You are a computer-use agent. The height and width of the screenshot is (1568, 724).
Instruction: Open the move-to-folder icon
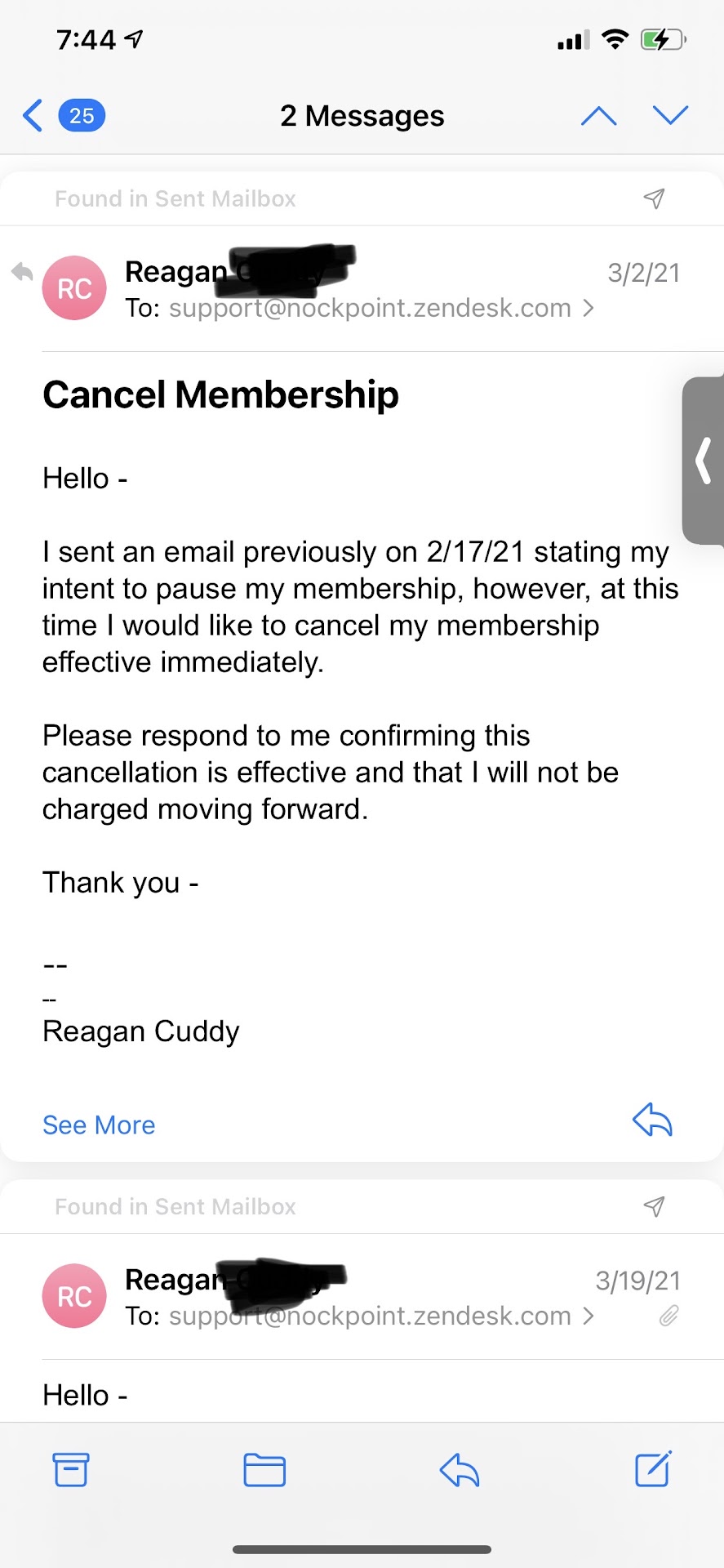click(x=264, y=1470)
